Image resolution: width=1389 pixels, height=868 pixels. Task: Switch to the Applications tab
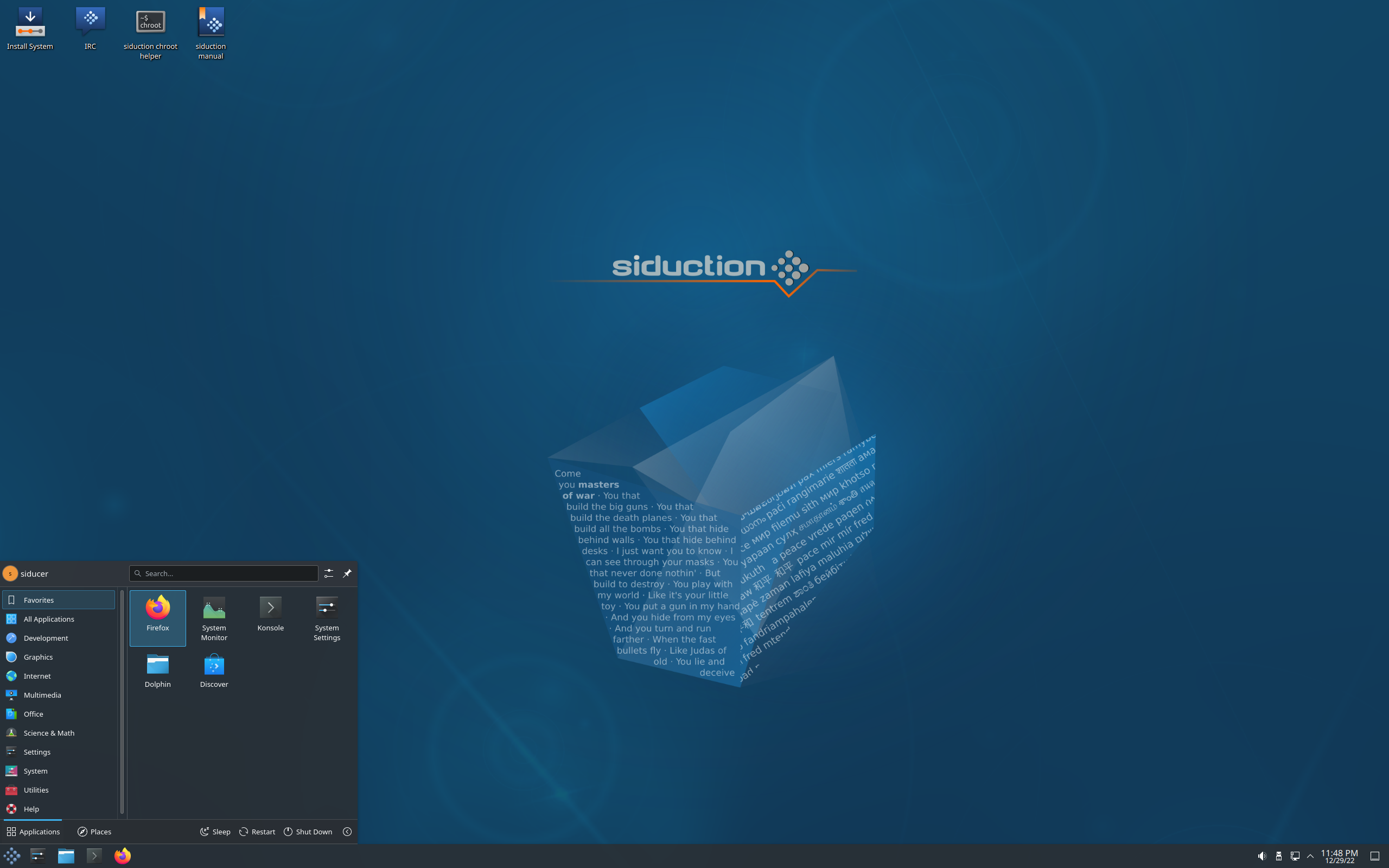click(x=33, y=832)
